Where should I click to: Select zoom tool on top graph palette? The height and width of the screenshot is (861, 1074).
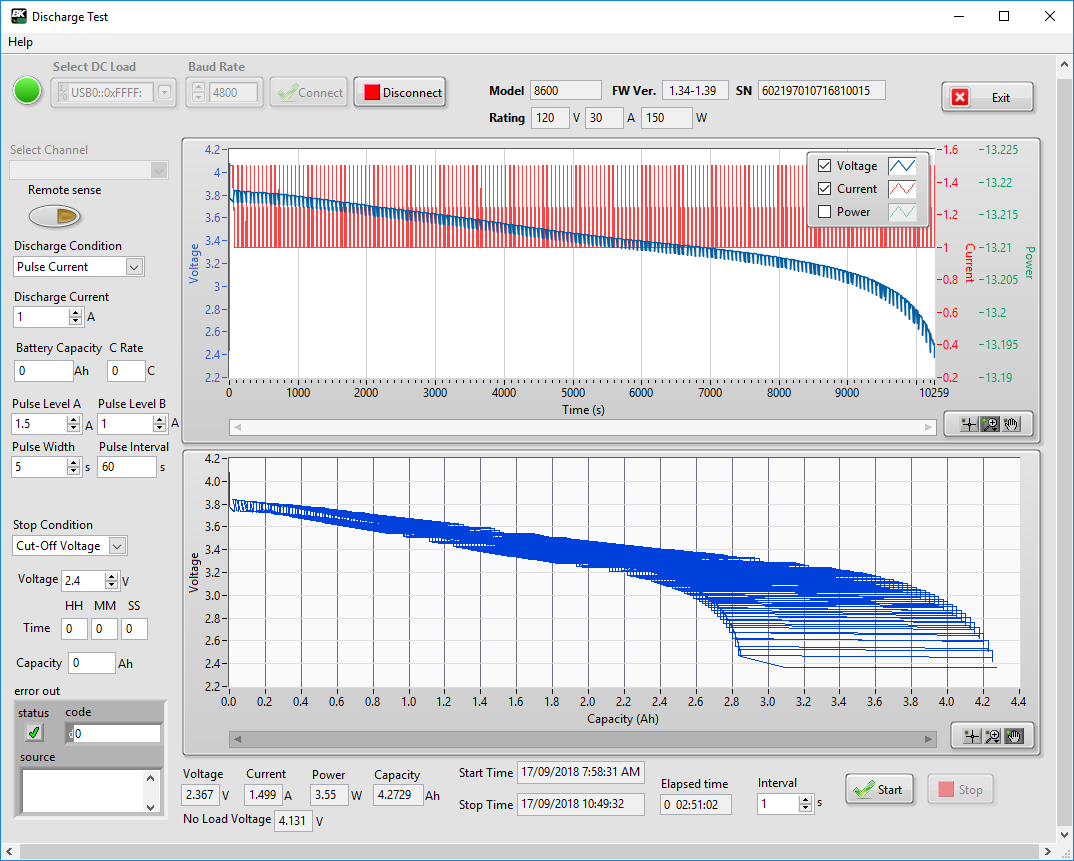[990, 424]
